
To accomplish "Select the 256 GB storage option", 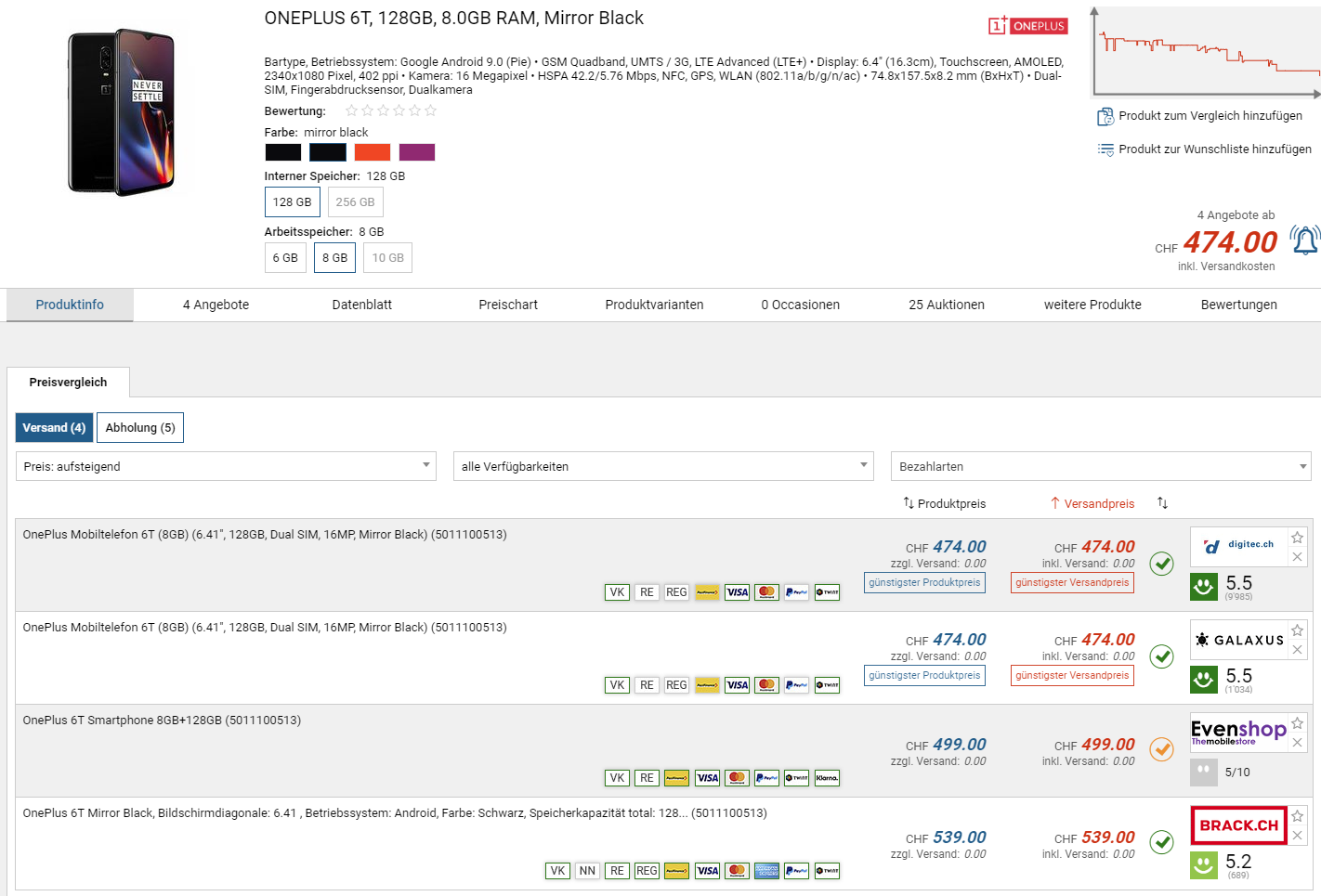I will click(x=355, y=202).
